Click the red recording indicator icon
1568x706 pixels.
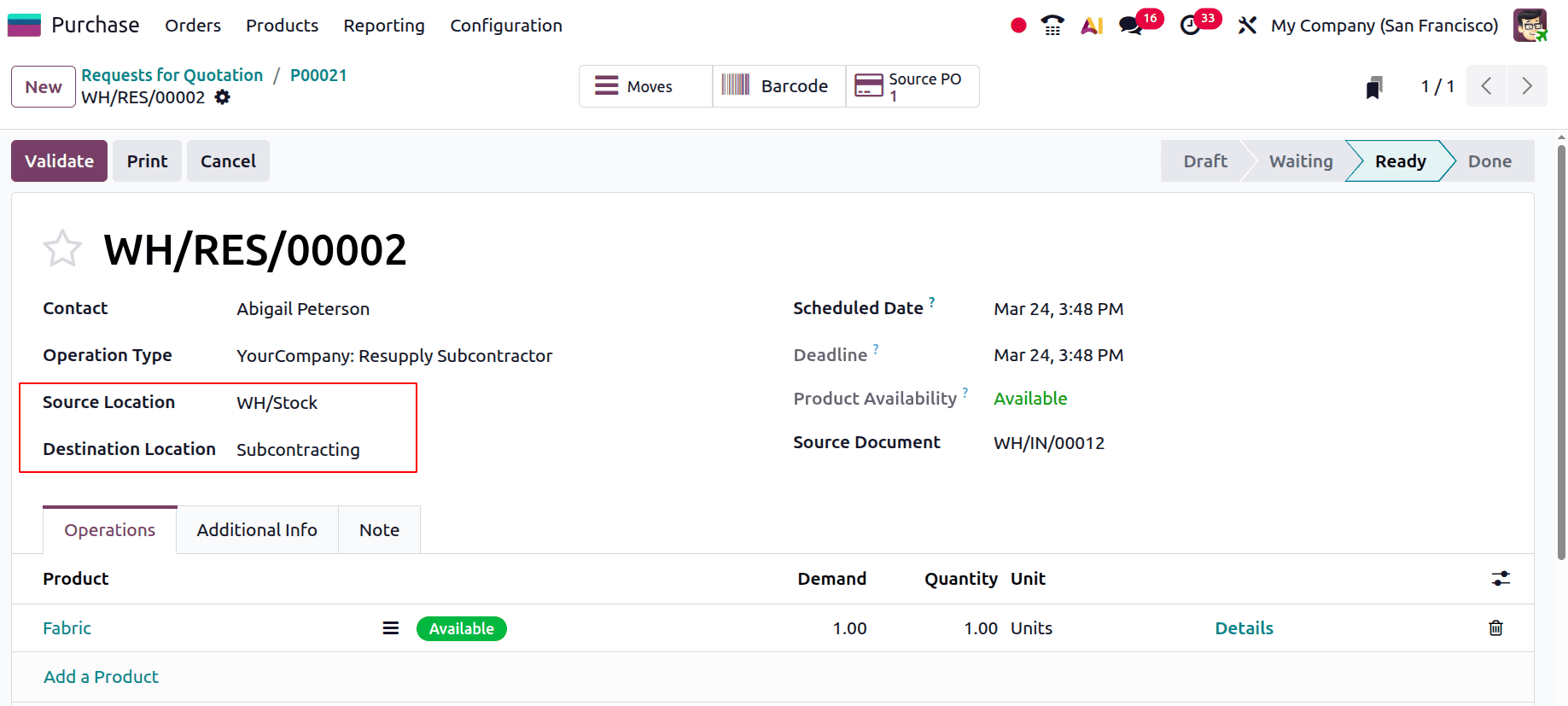pos(1018,26)
